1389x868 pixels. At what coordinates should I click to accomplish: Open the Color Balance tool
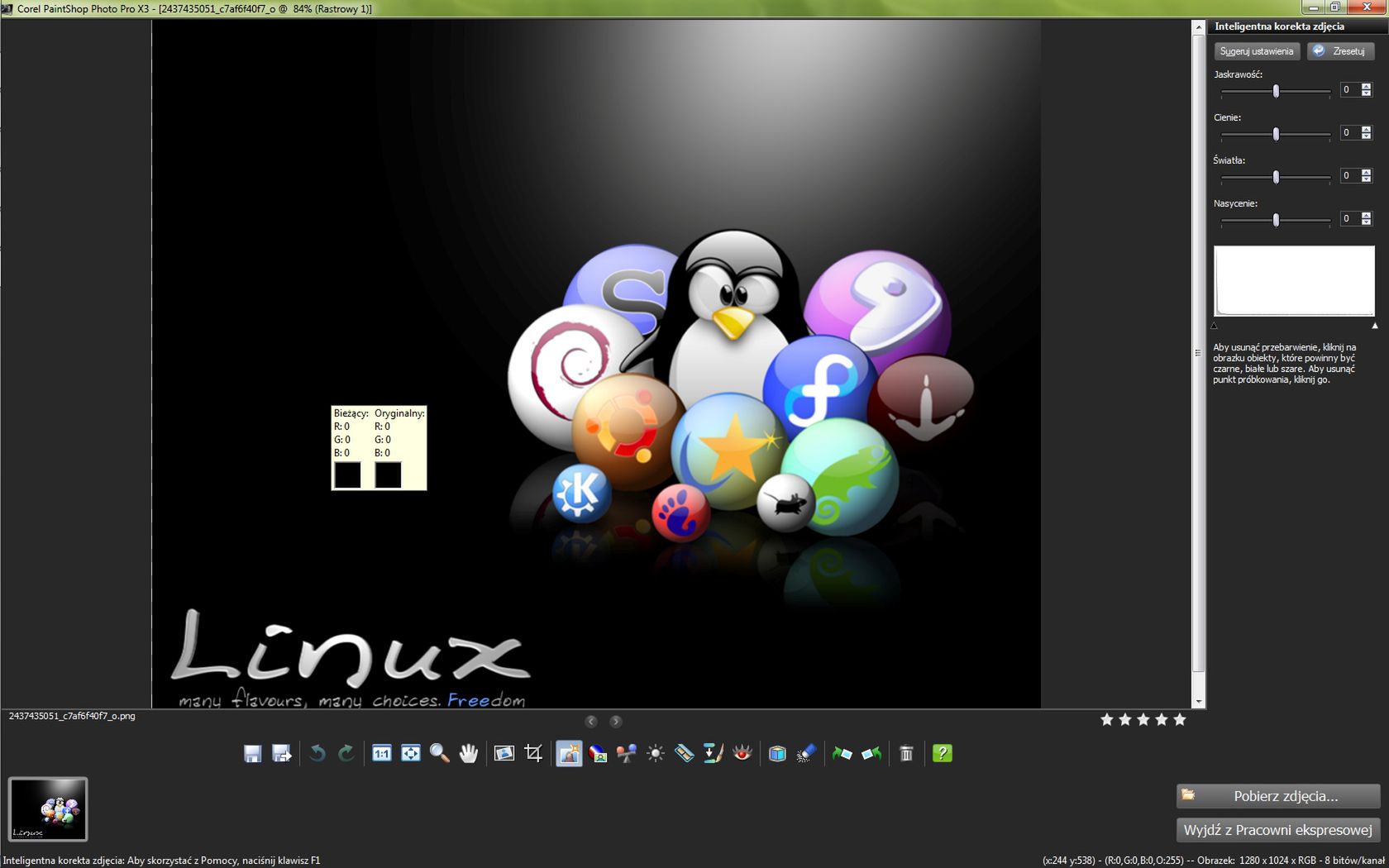[x=598, y=753]
